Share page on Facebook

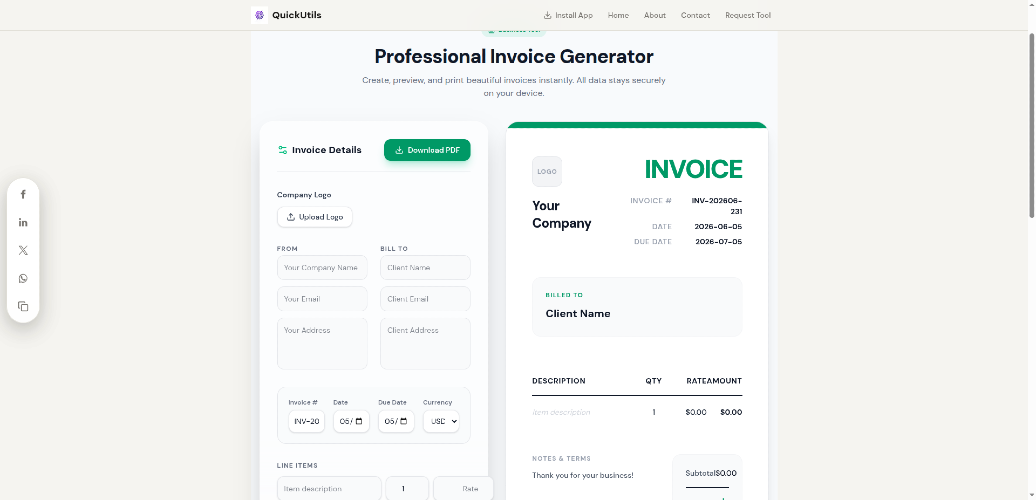point(23,194)
